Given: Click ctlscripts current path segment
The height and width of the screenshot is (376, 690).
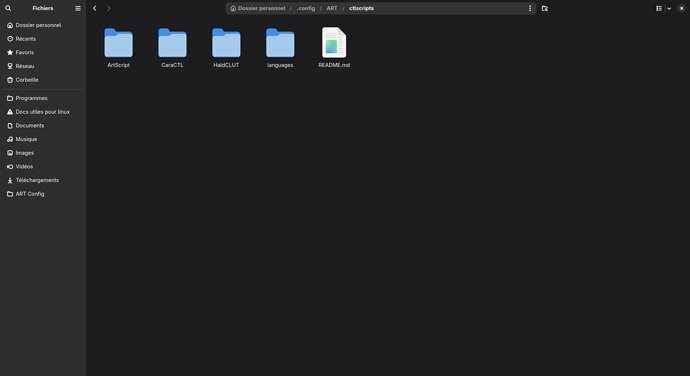Looking at the screenshot, I should pos(361,8).
